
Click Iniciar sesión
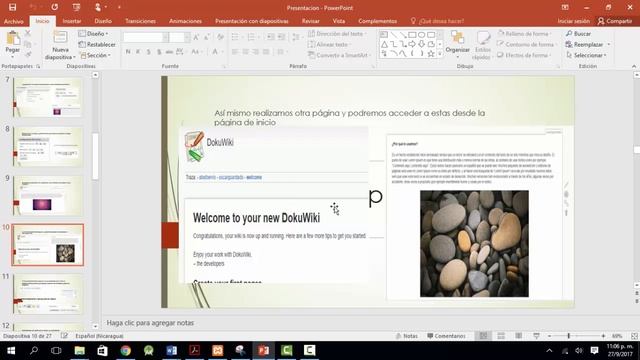tap(573, 21)
